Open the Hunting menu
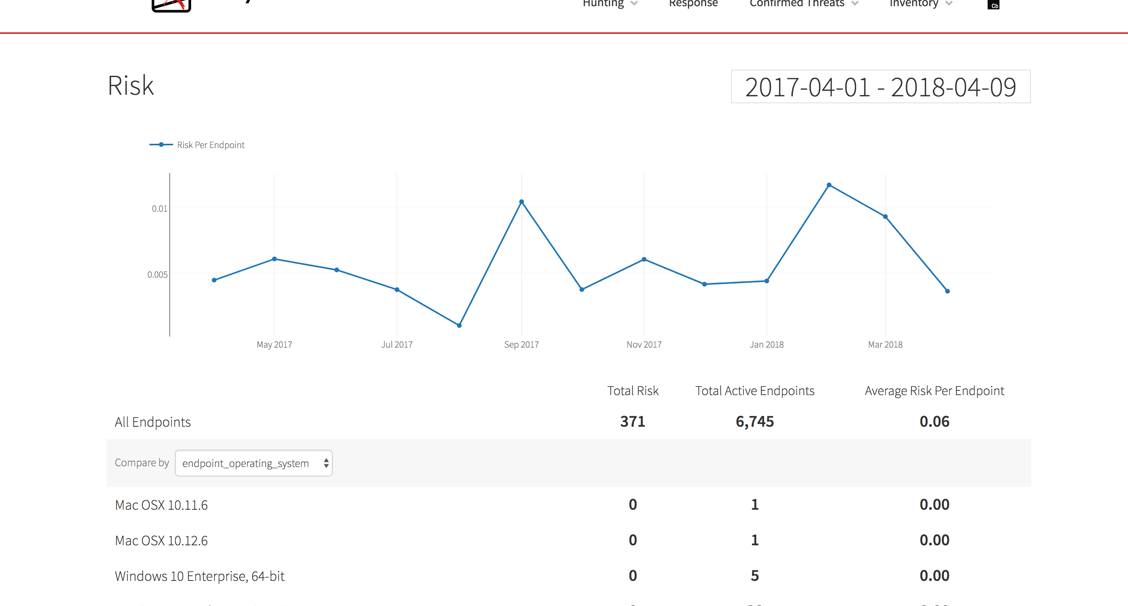Viewport: 1128px width, 606px height. 603,4
